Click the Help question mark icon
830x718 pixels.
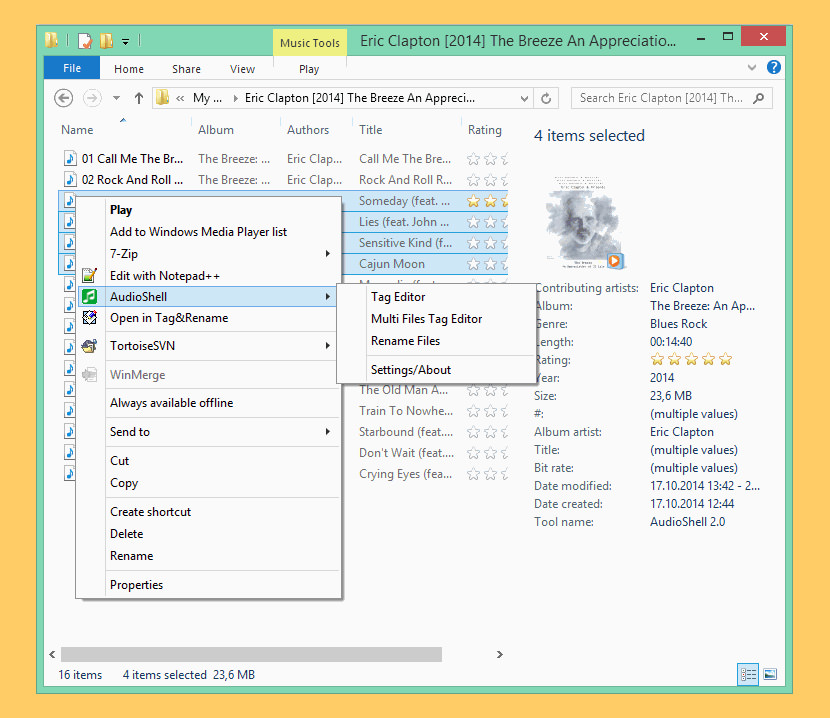[773, 68]
